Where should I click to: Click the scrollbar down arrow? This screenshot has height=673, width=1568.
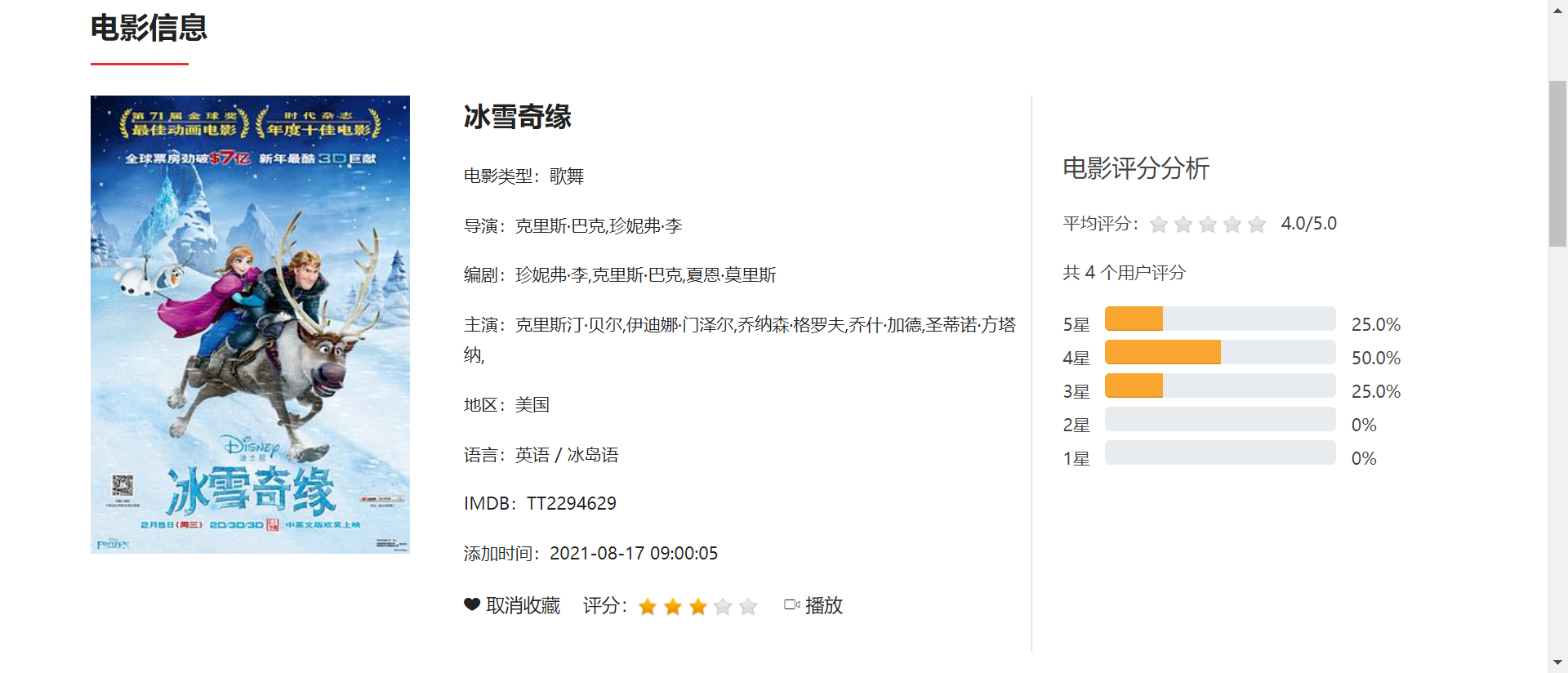pyautogui.click(x=1557, y=662)
